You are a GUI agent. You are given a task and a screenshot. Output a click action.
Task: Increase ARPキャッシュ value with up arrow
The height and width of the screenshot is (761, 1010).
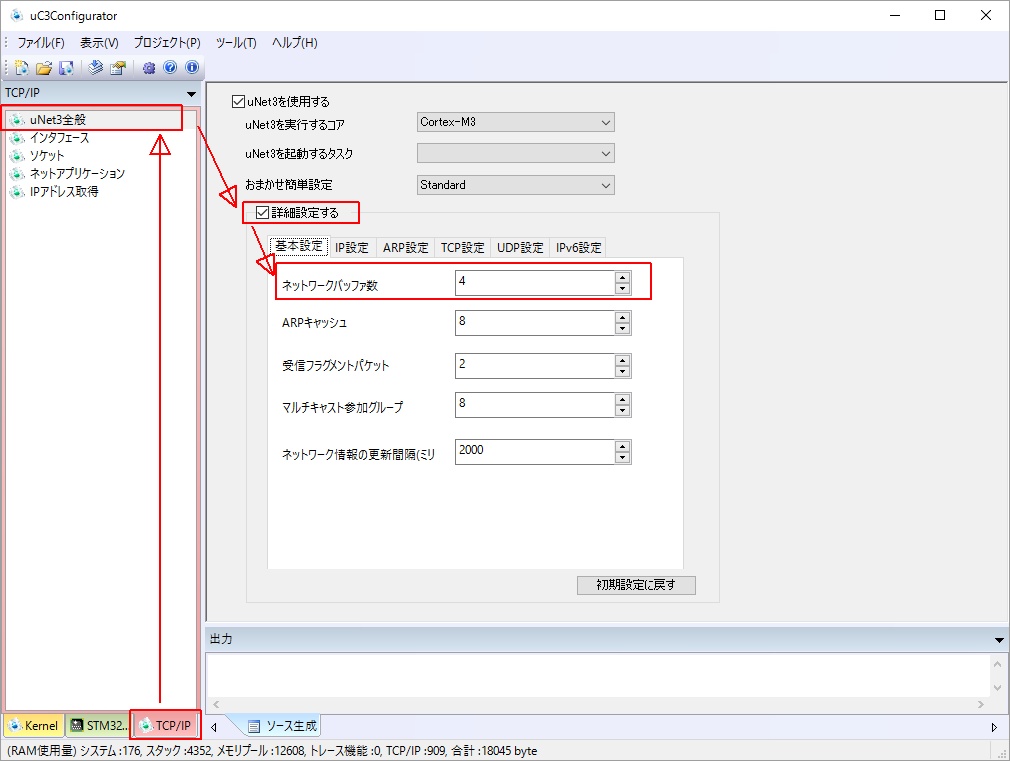click(x=622, y=317)
